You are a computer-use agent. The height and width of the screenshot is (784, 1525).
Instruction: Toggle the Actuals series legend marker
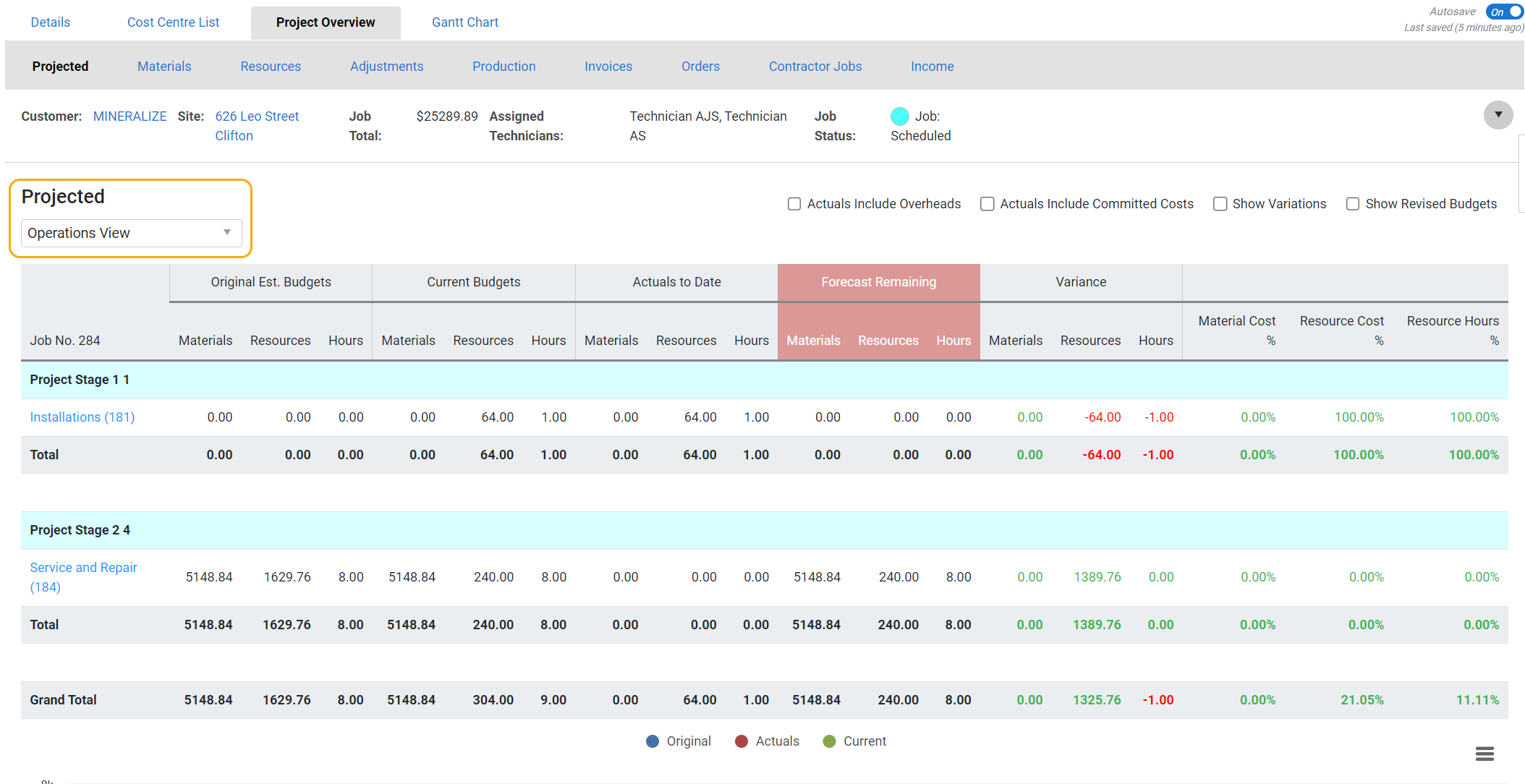click(x=742, y=741)
